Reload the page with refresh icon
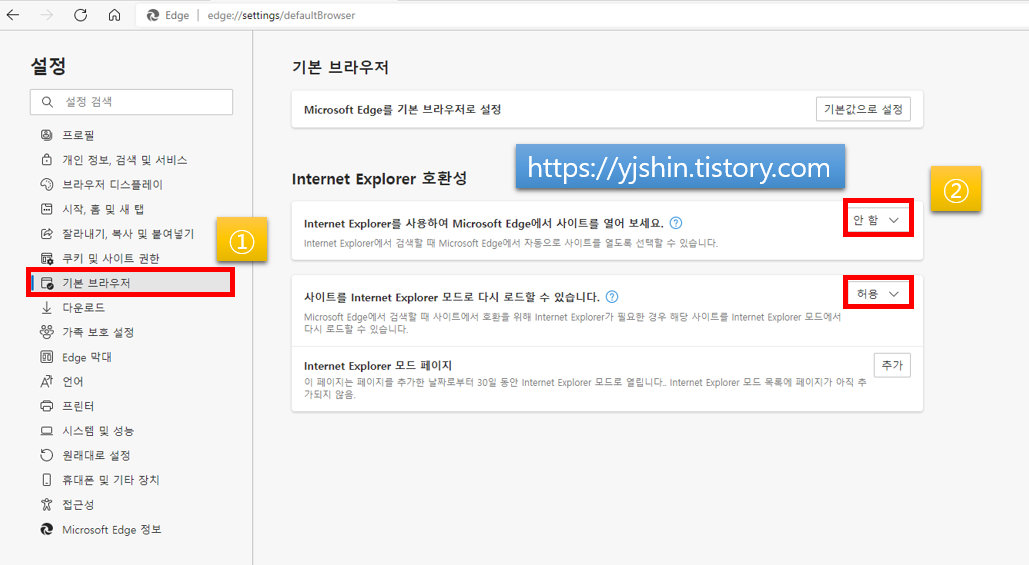1029x565 pixels. (80, 15)
